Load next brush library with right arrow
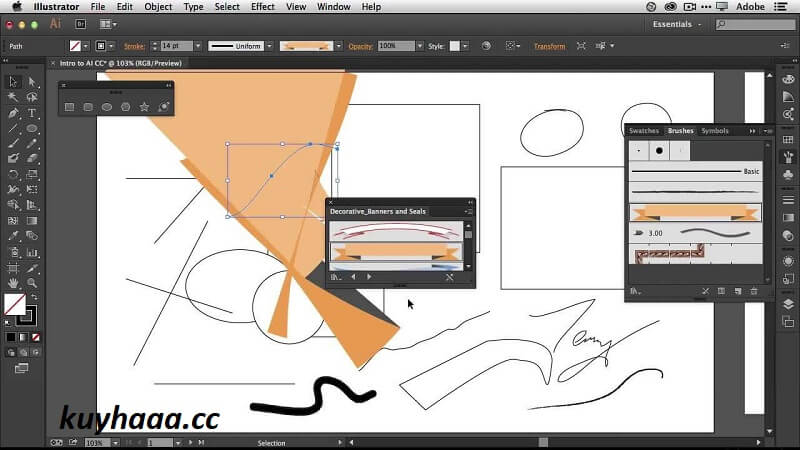800x450 pixels. point(369,277)
